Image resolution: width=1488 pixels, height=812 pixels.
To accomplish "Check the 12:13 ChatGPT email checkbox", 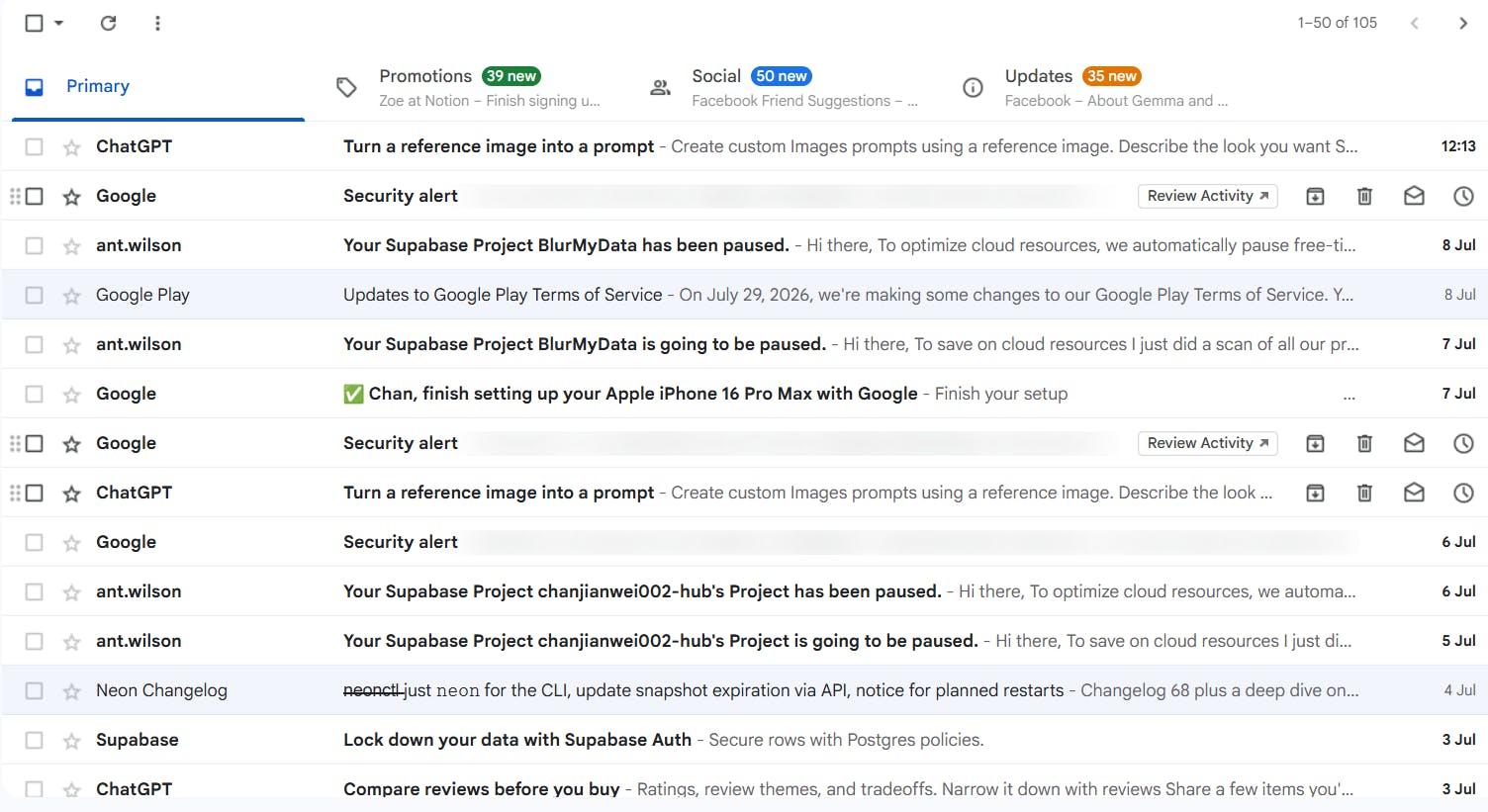I will click(x=34, y=146).
